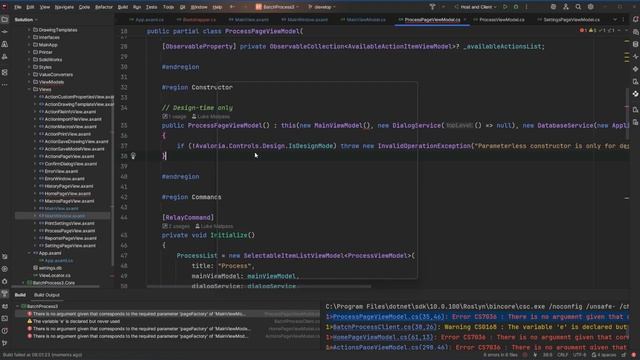The image size is (640, 360).
Task: Open the Navigate menu
Action: tap(64, 7)
